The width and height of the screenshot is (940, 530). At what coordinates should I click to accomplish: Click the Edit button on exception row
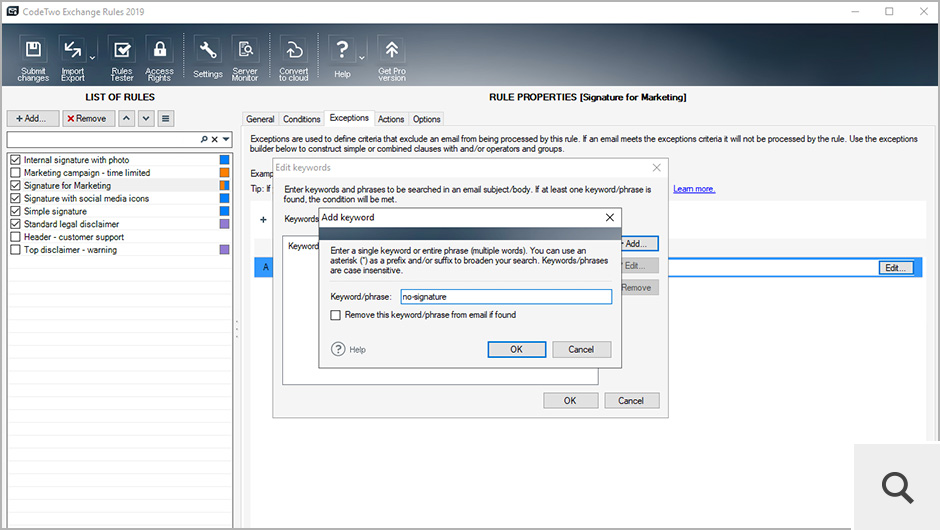(896, 268)
